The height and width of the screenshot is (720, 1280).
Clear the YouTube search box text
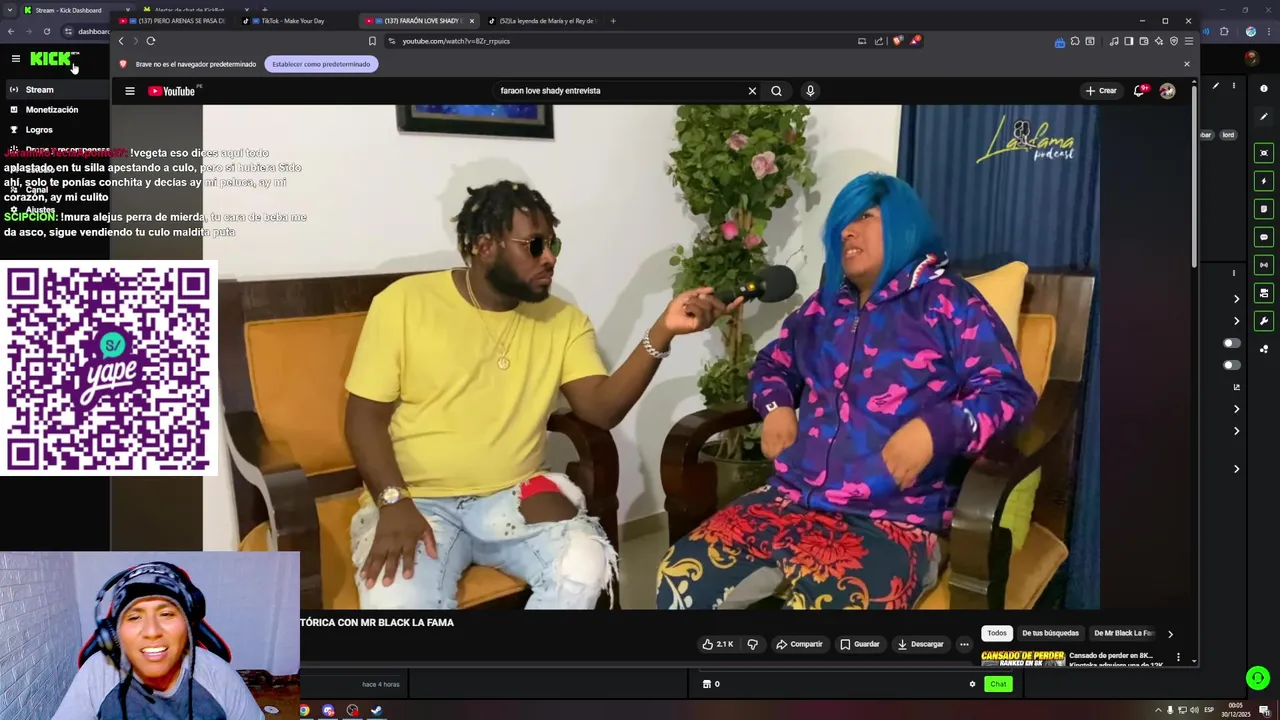coord(752,91)
